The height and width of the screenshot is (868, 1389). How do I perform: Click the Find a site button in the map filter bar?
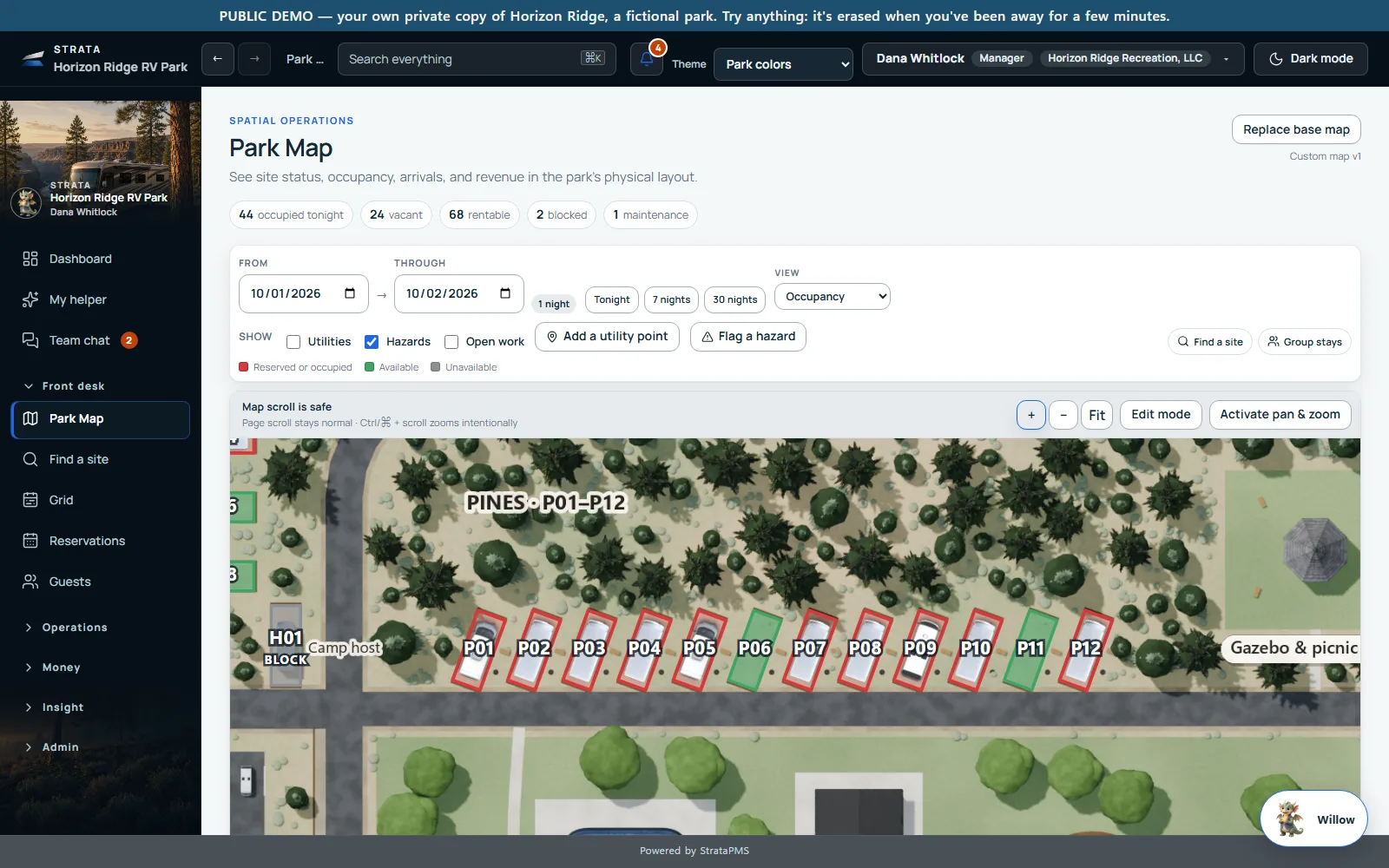tap(1210, 342)
